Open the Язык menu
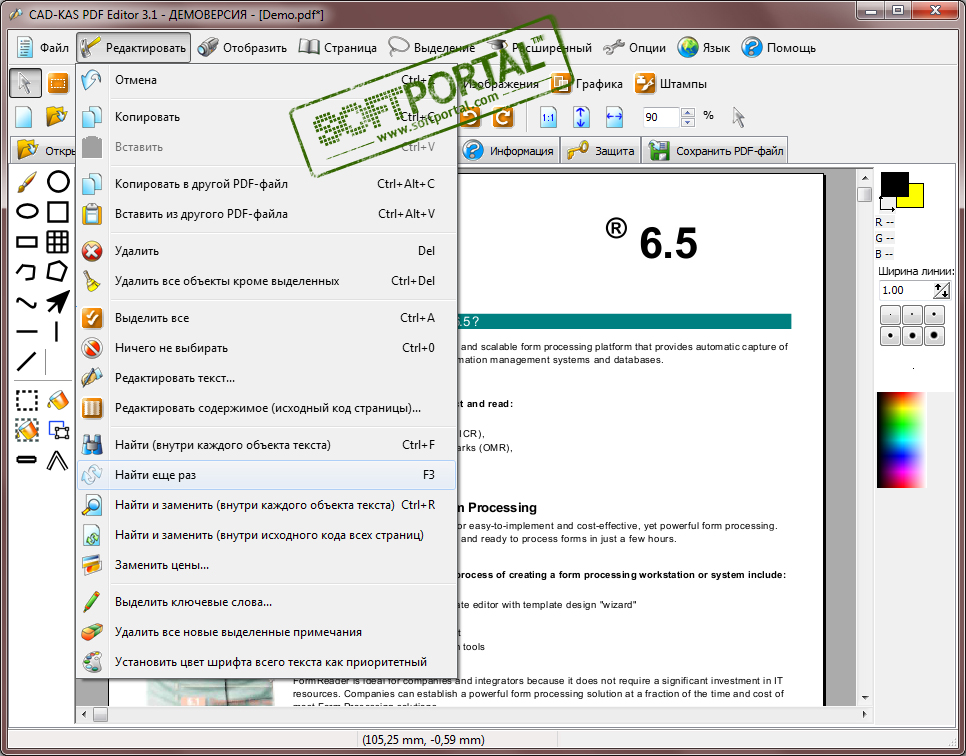The width and height of the screenshot is (966, 756). click(704, 47)
